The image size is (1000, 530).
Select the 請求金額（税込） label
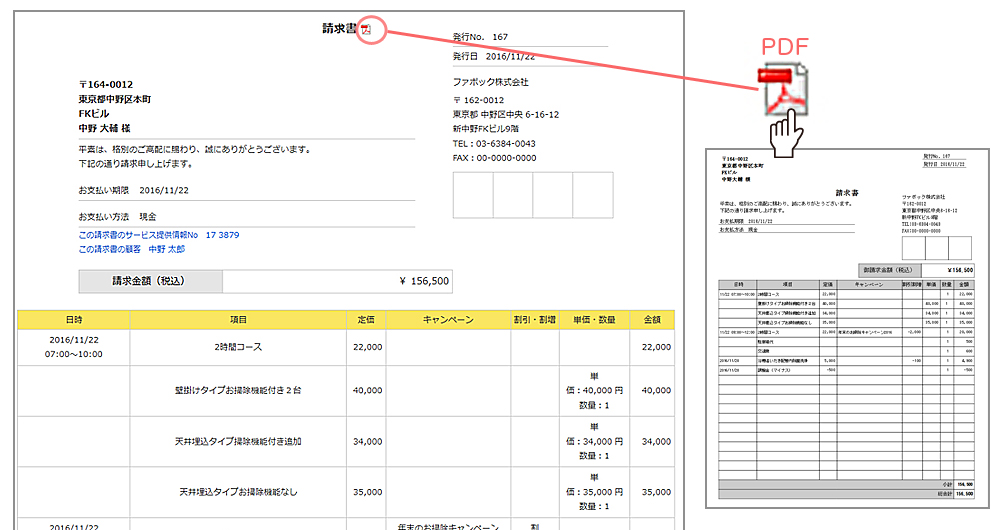tap(150, 281)
